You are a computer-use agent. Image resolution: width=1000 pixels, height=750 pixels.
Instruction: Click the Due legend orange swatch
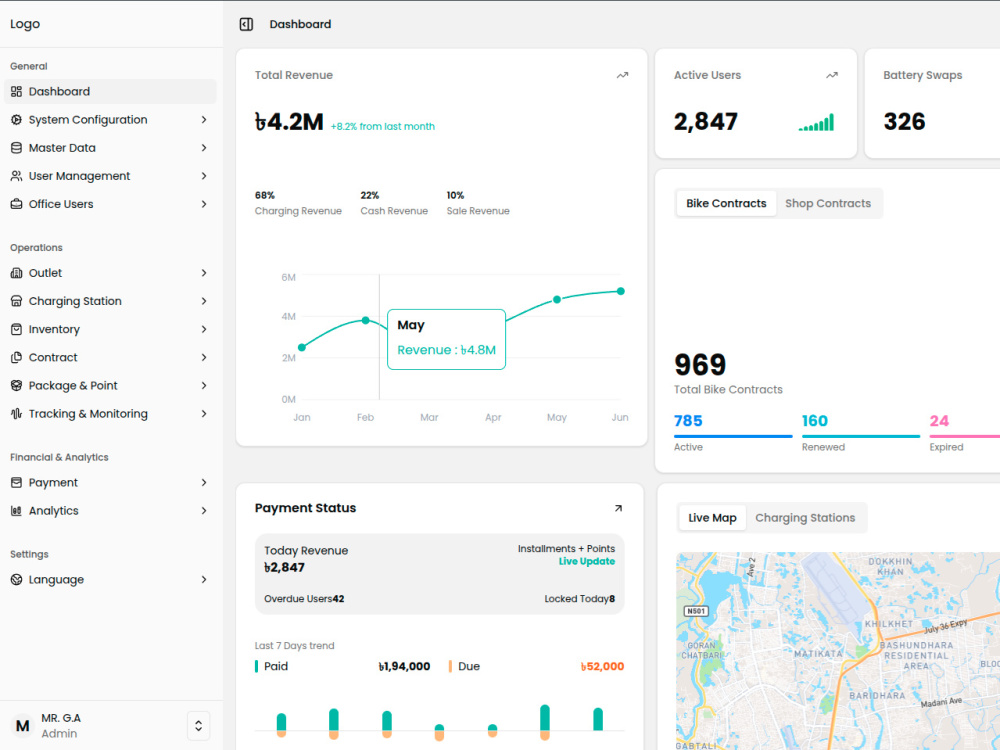pos(450,666)
